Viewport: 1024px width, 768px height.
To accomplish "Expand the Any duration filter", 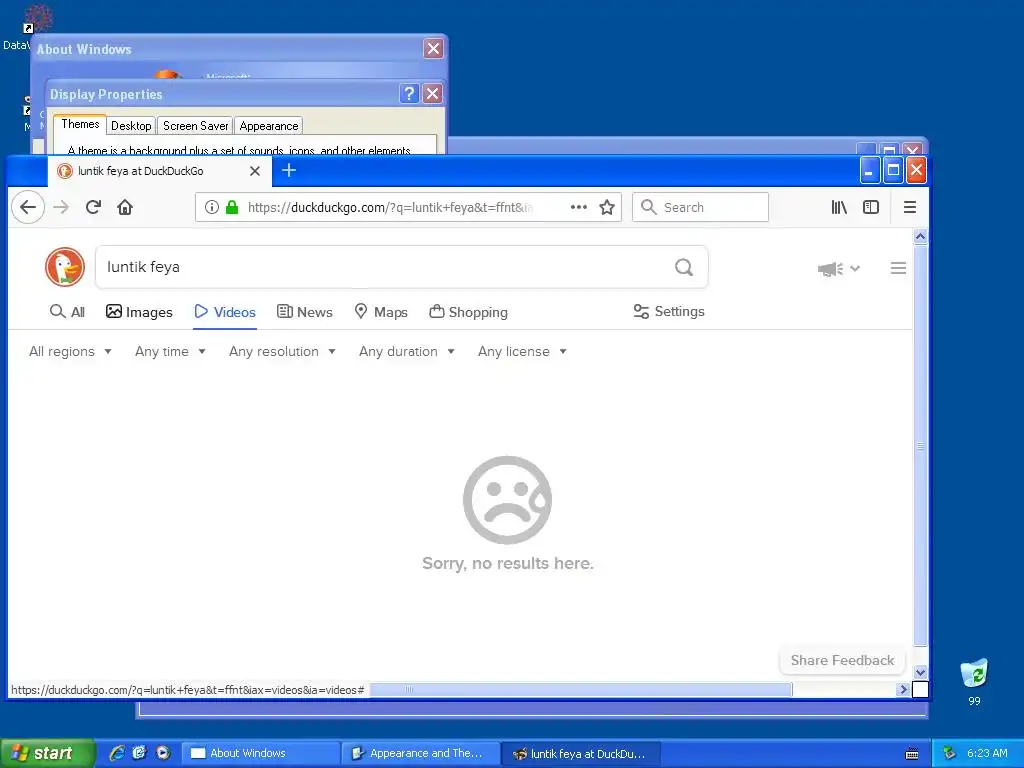I will point(406,351).
